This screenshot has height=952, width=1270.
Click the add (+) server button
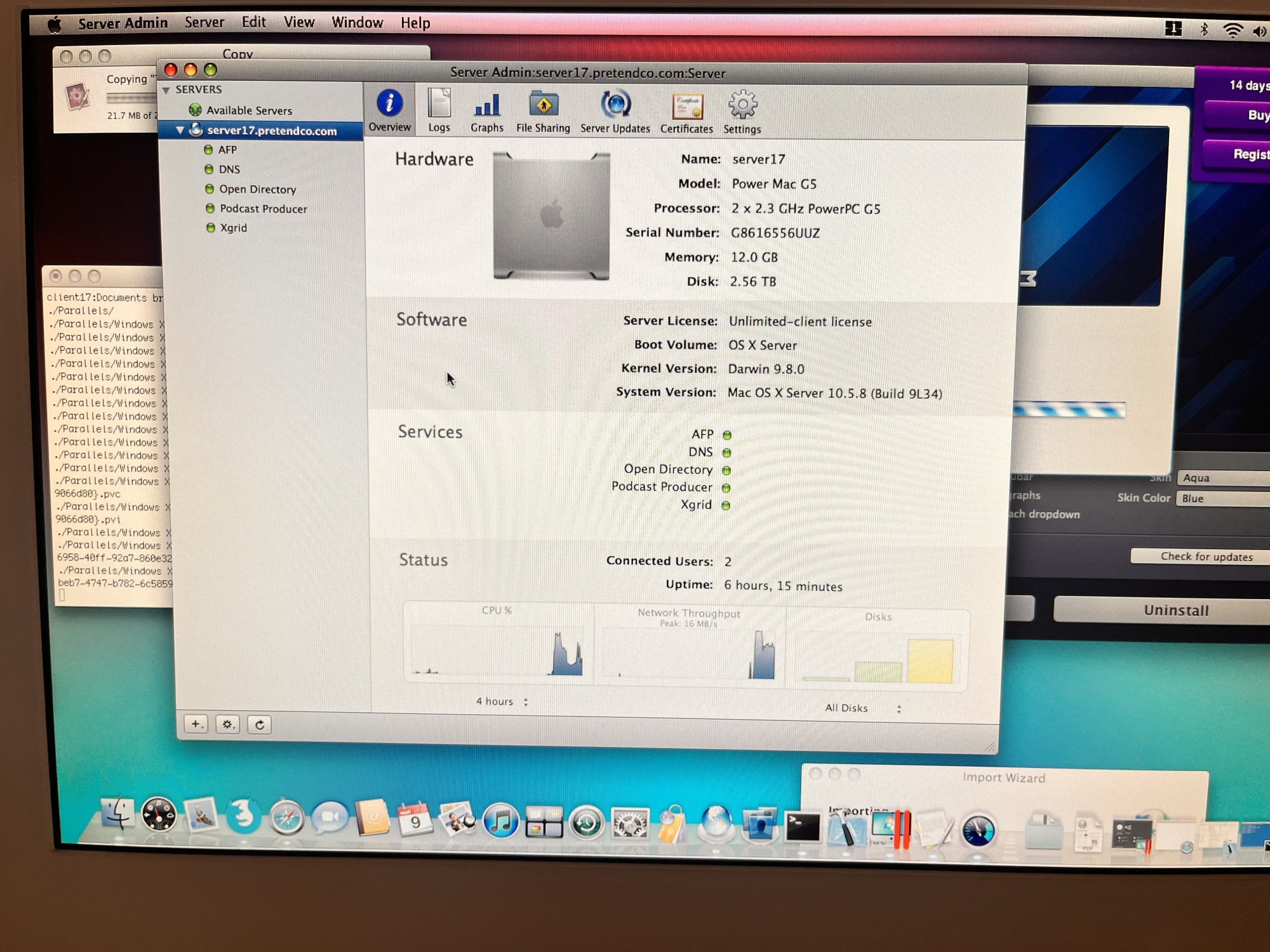pyautogui.click(x=196, y=724)
